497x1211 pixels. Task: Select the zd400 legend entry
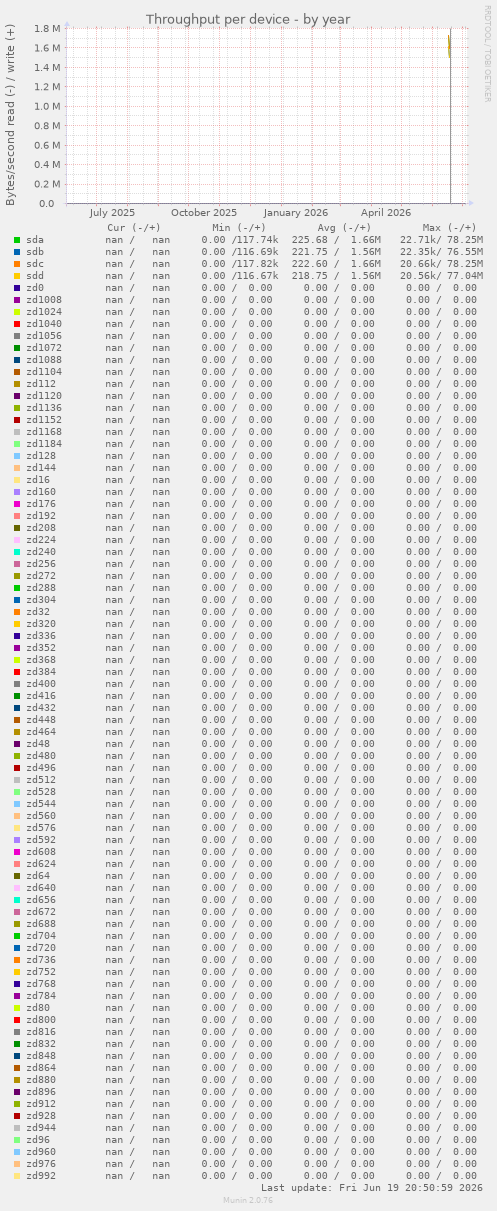pyautogui.click(x=41, y=684)
